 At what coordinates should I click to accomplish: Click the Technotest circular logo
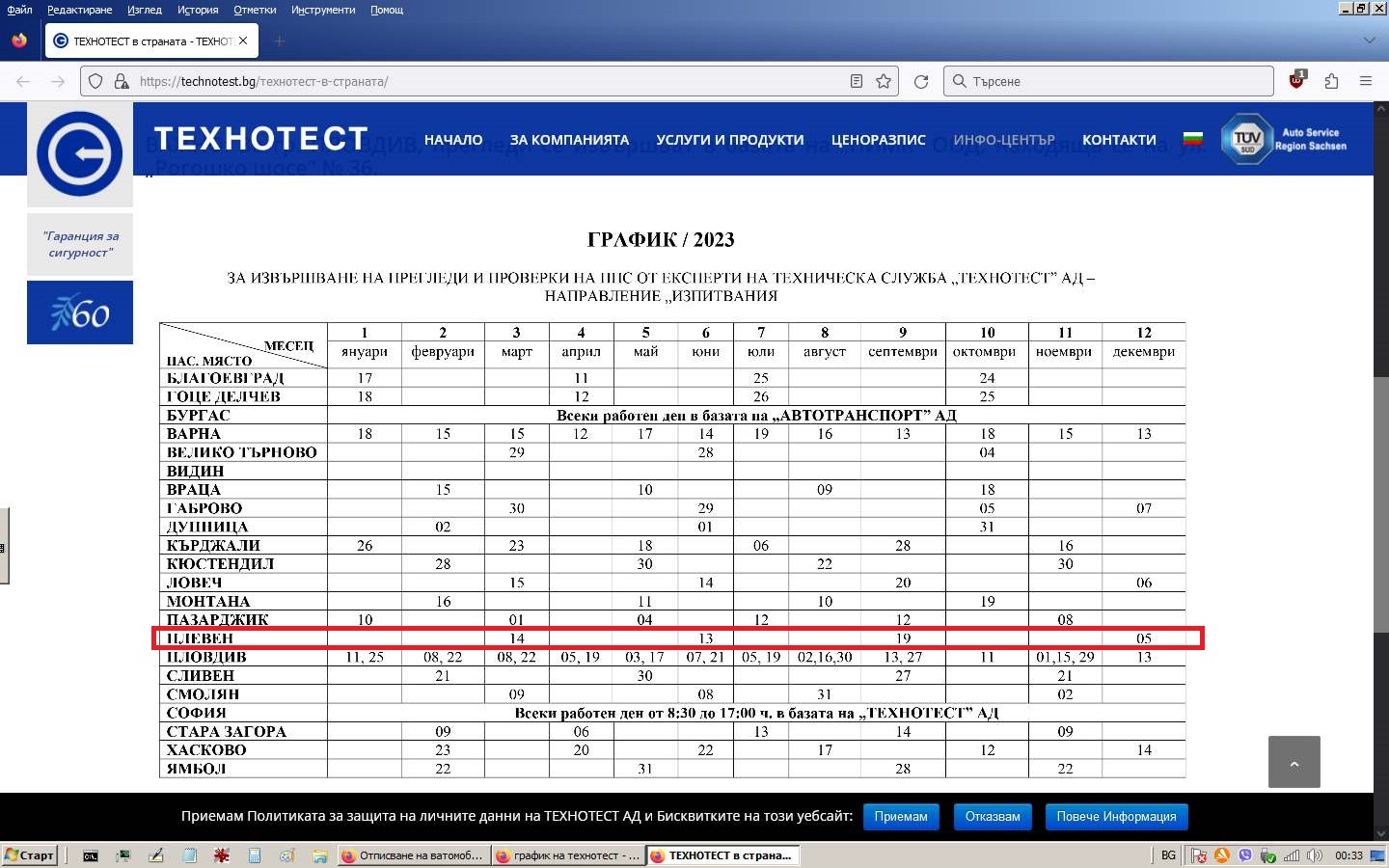(80, 154)
